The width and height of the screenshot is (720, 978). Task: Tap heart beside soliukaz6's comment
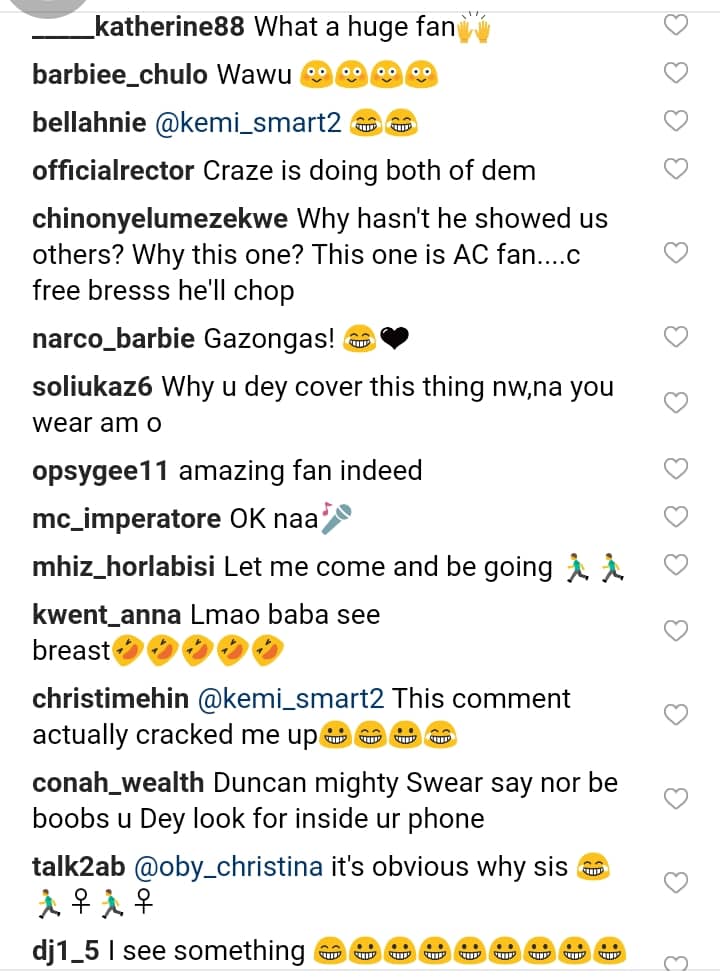677,403
